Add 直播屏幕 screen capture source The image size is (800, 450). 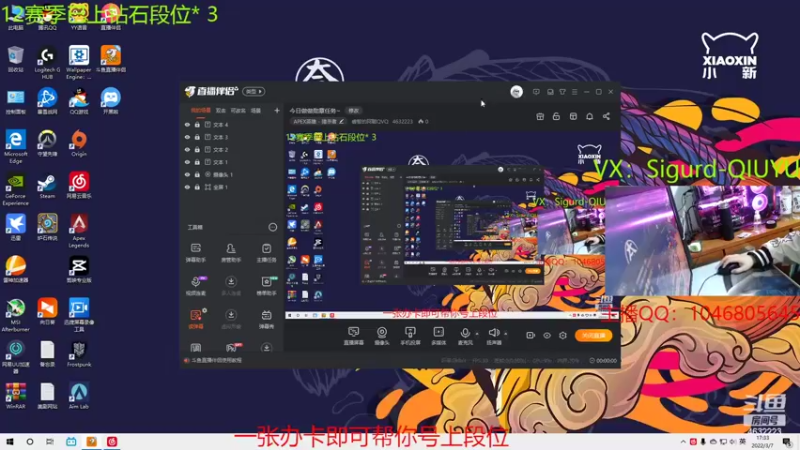(353, 336)
